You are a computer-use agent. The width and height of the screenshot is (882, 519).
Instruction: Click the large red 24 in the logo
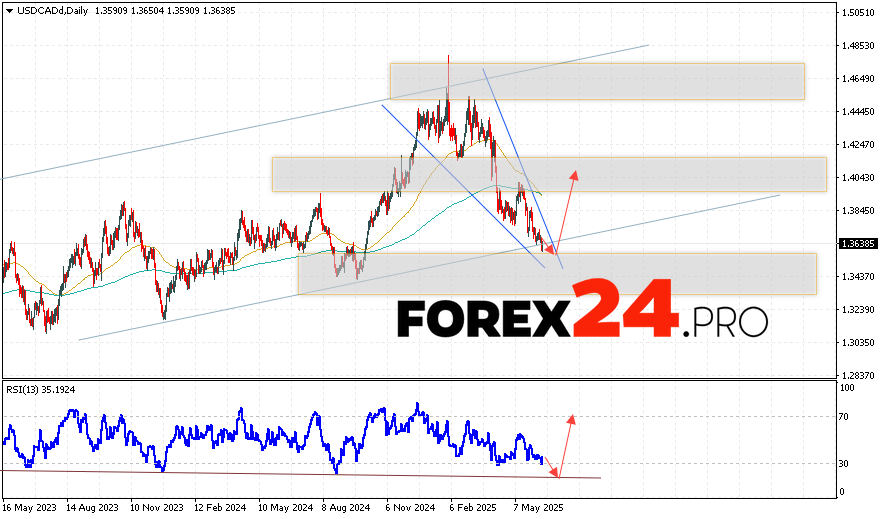pos(624,310)
